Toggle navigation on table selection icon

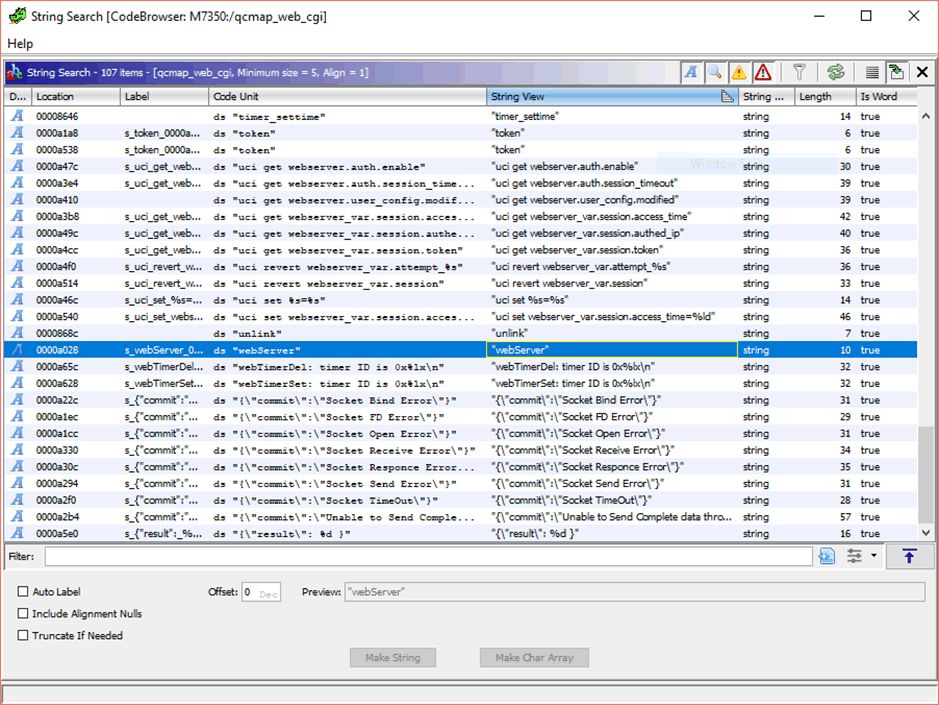click(x=896, y=72)
